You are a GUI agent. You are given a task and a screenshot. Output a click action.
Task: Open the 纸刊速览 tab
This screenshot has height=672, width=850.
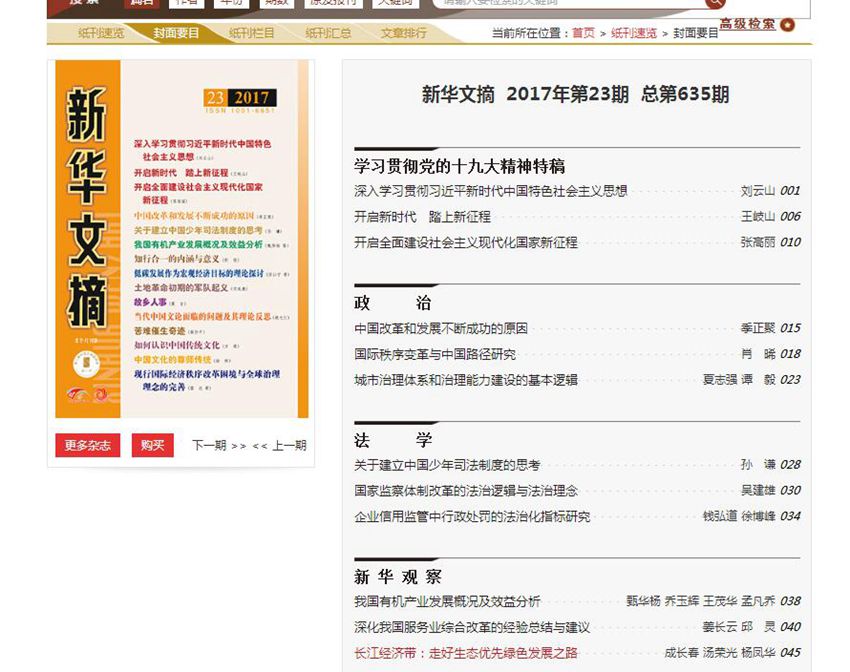click(101, 33)
